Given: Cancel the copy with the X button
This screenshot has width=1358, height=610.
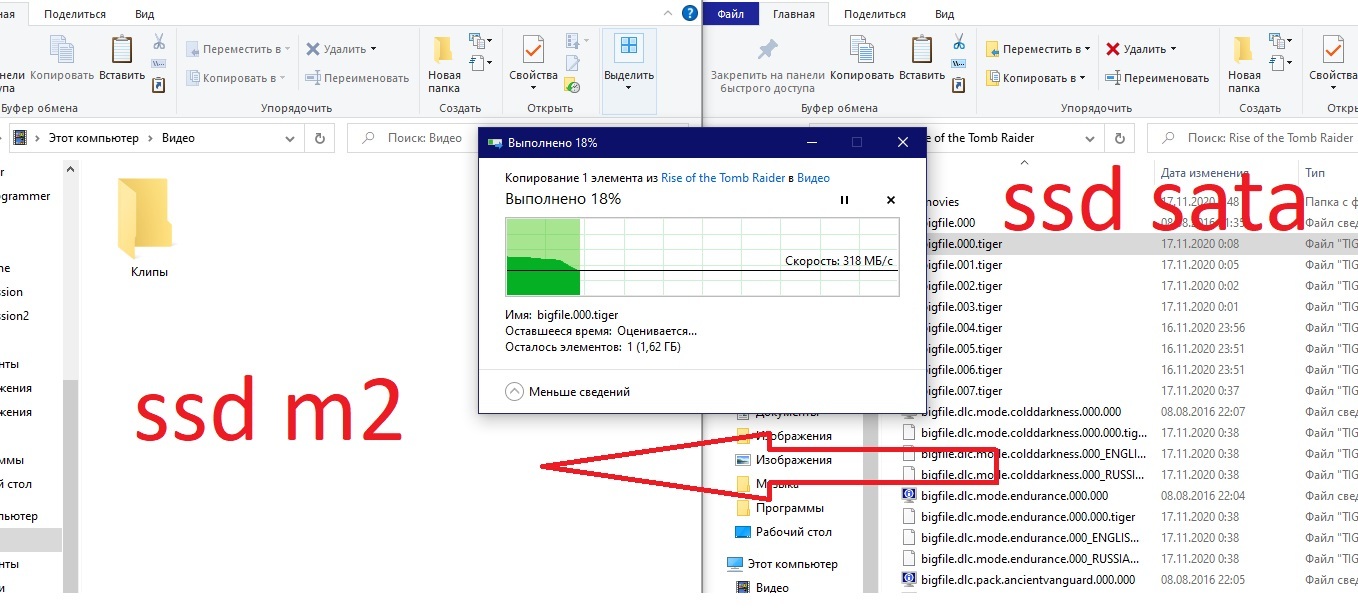Looking at the screenshot, I should 891,200.
